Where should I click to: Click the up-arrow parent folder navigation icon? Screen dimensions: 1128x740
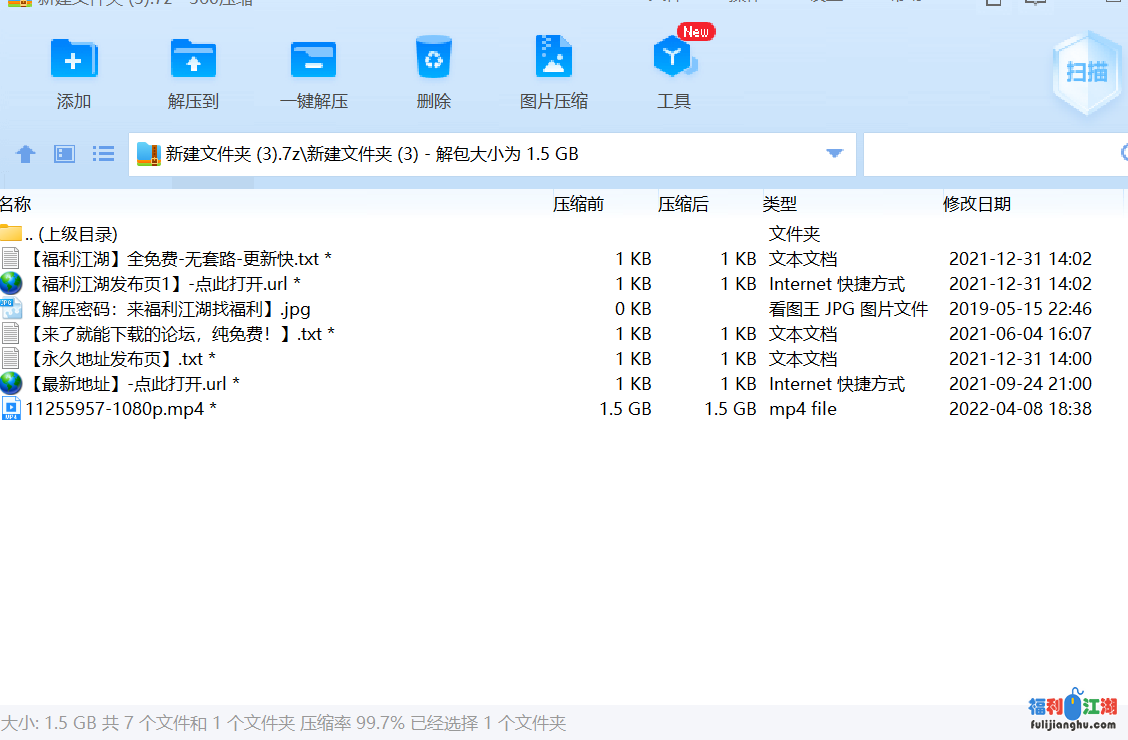click(25, 154)
